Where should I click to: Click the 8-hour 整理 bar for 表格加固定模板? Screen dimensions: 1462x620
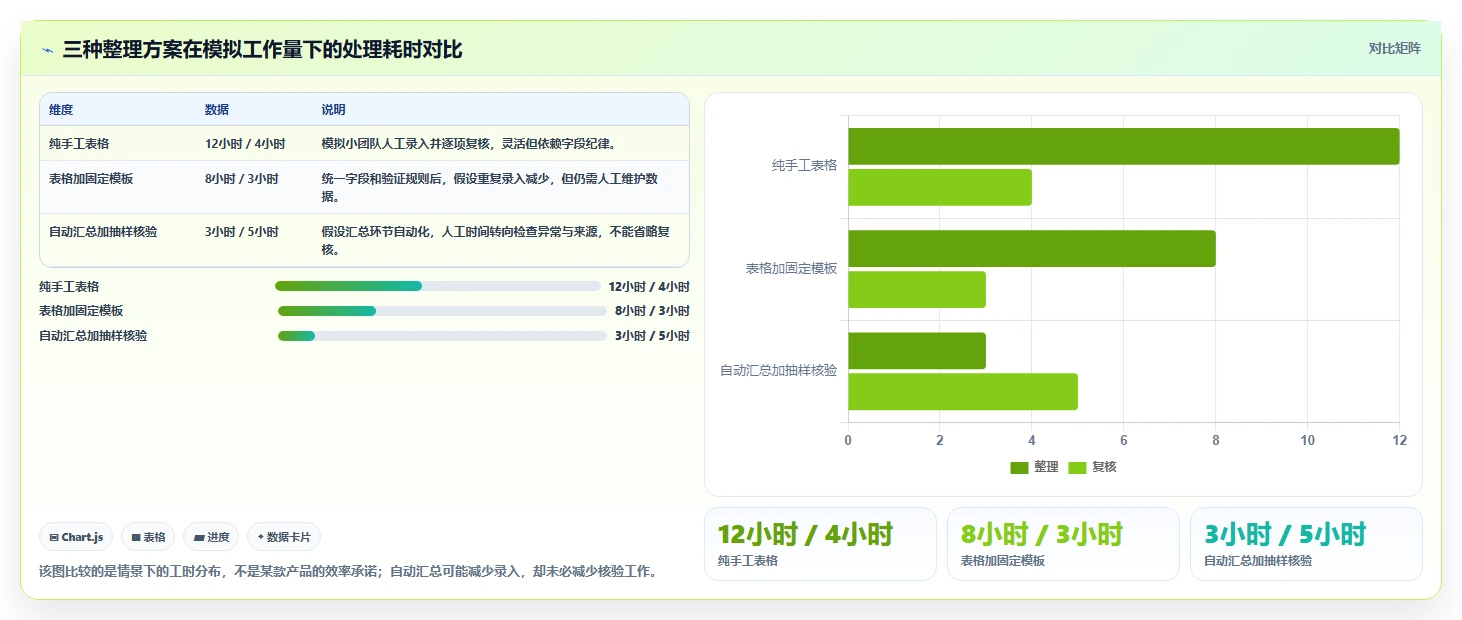click(x=1032, y=248)
